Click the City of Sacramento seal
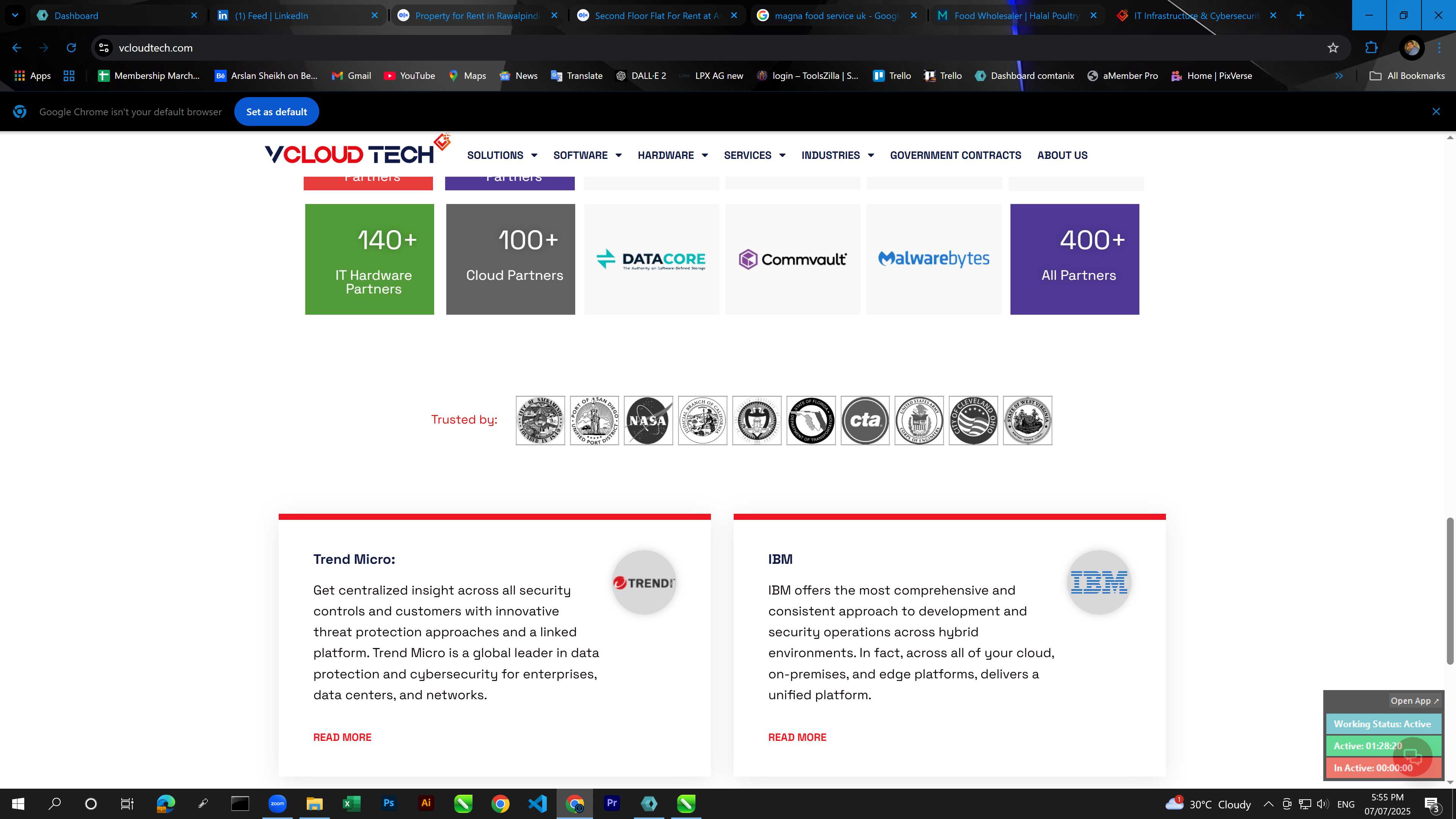Image resolution: width=1456 pixels, height=819 pixels. (x=540, y=420)
